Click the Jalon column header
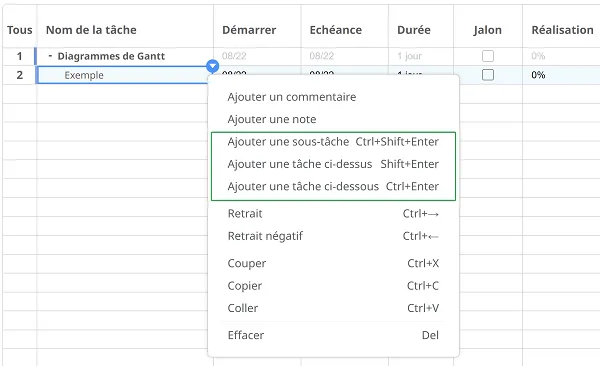Viewport: 600px width, 366px height. point(488,30)
